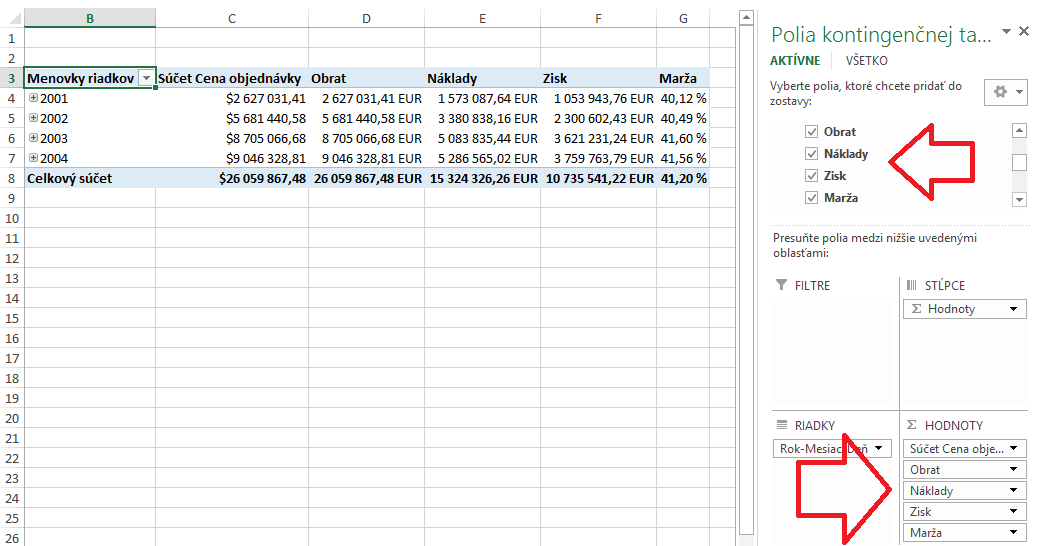Open the Hodnoty field dropdown in STĹPCE
This screenshot has width=1041, height=546.
tap(1013, 309)
